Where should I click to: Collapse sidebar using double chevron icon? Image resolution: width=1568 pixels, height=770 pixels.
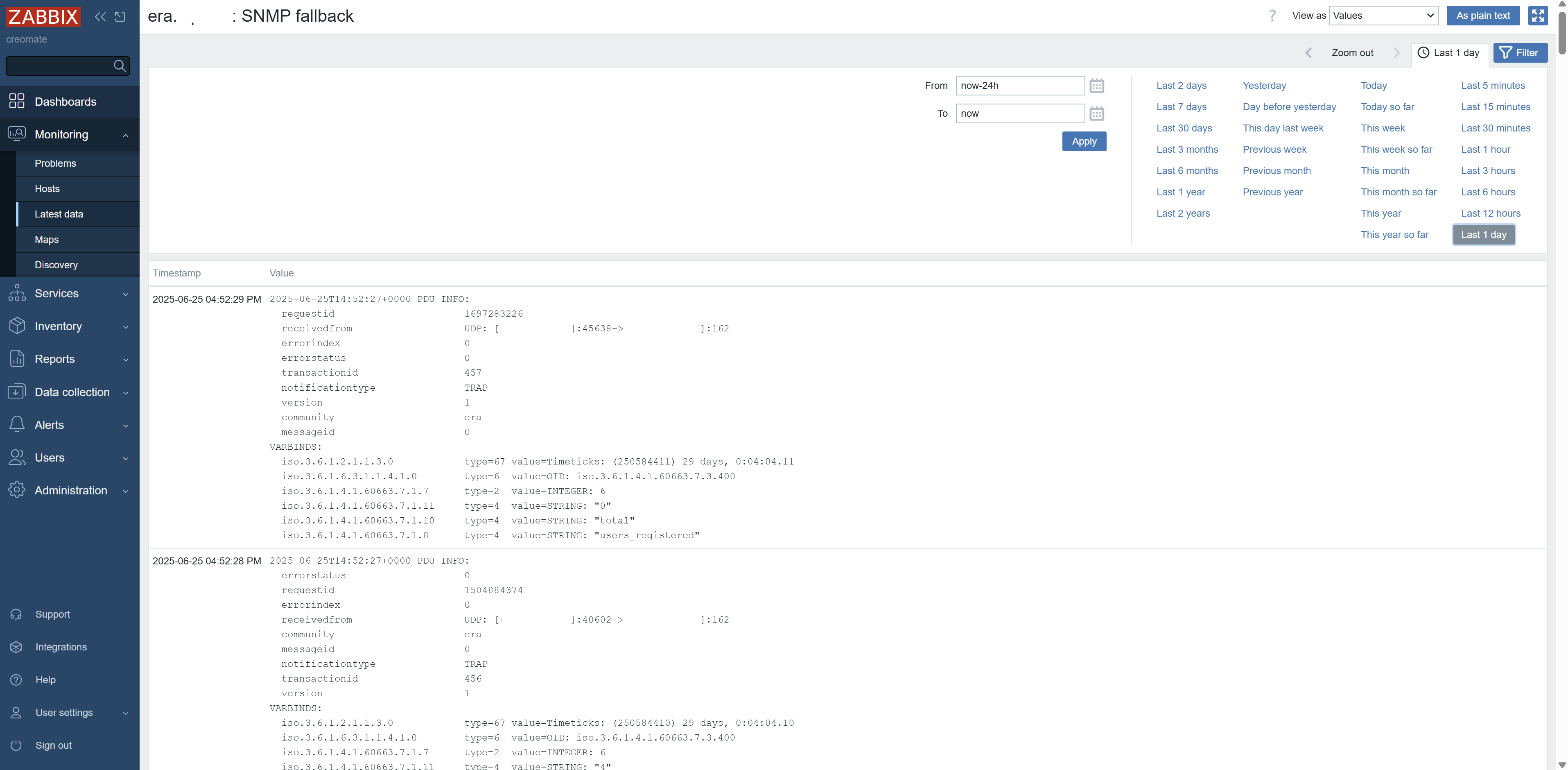tap(100, 16)
